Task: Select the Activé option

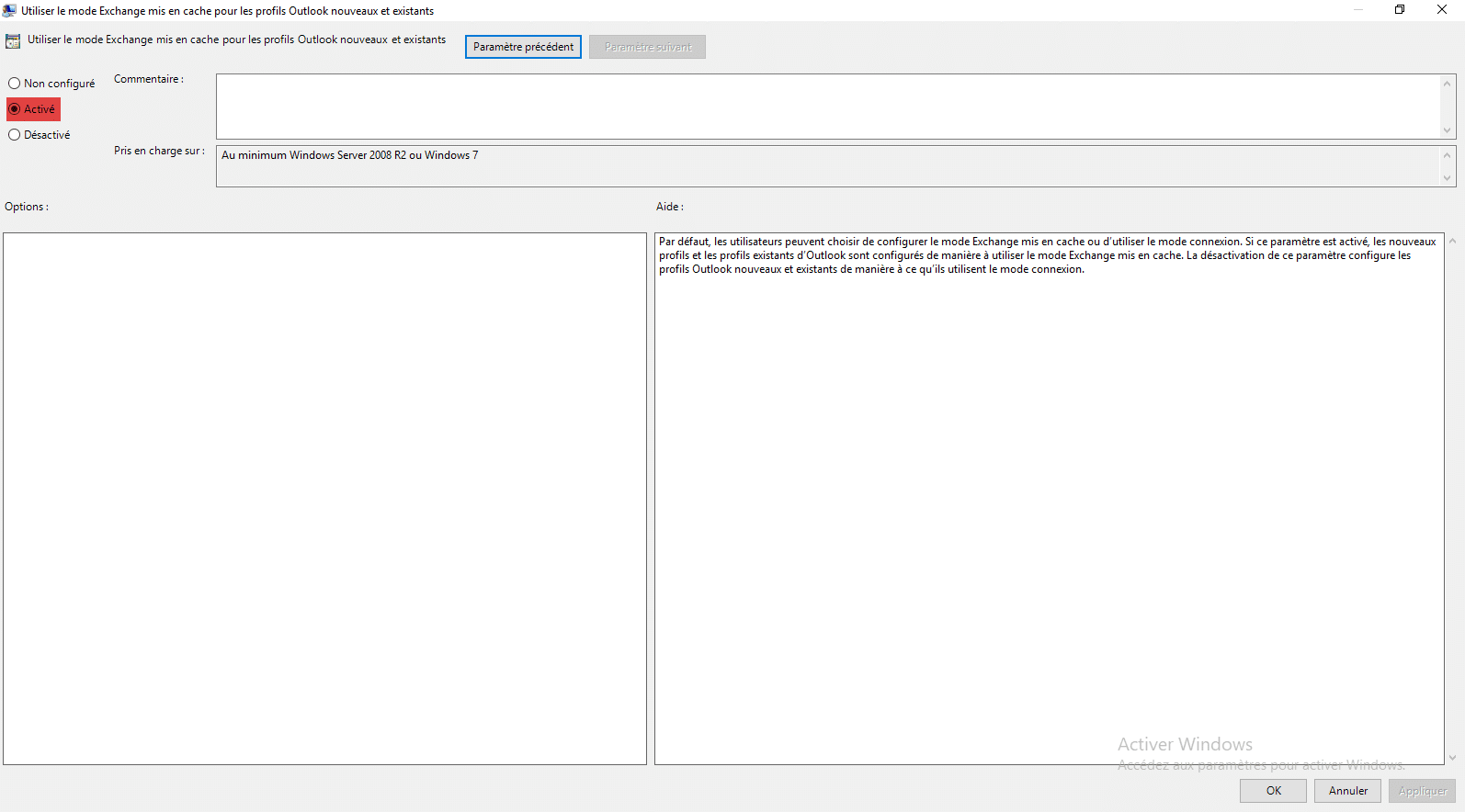Action: tap(15, 109)
